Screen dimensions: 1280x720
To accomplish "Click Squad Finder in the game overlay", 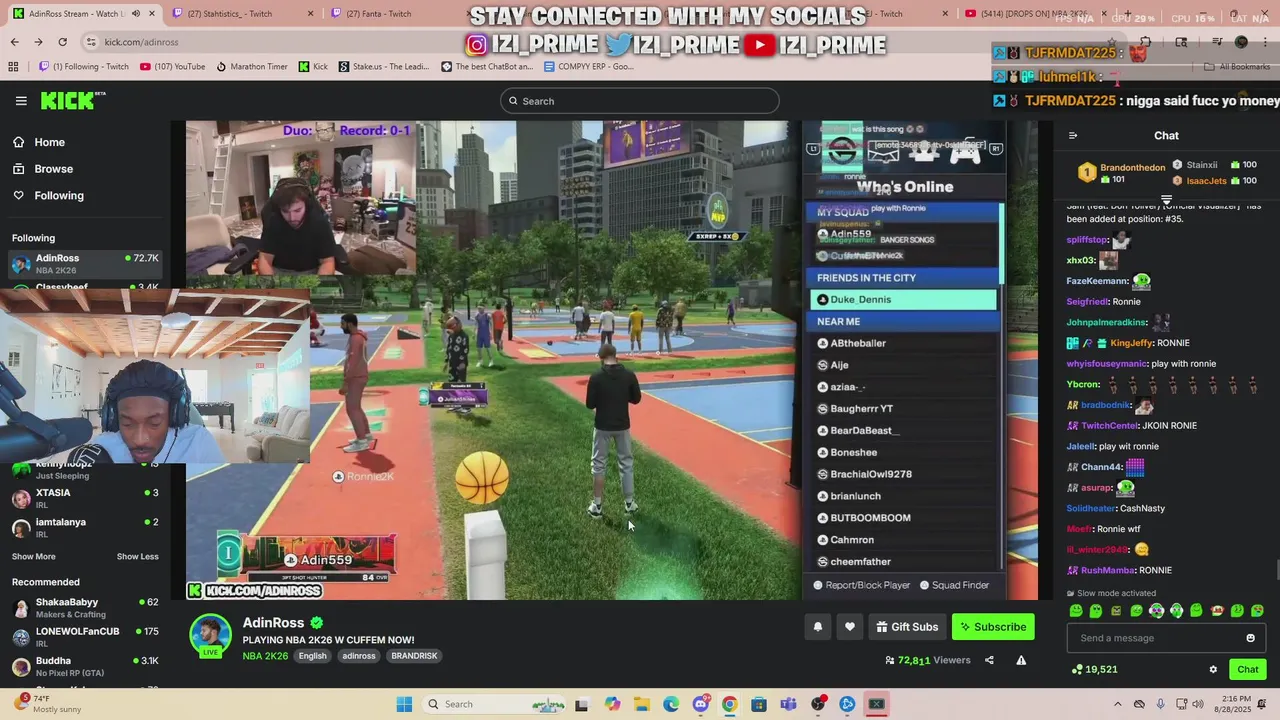I will [x=955, y=585].
